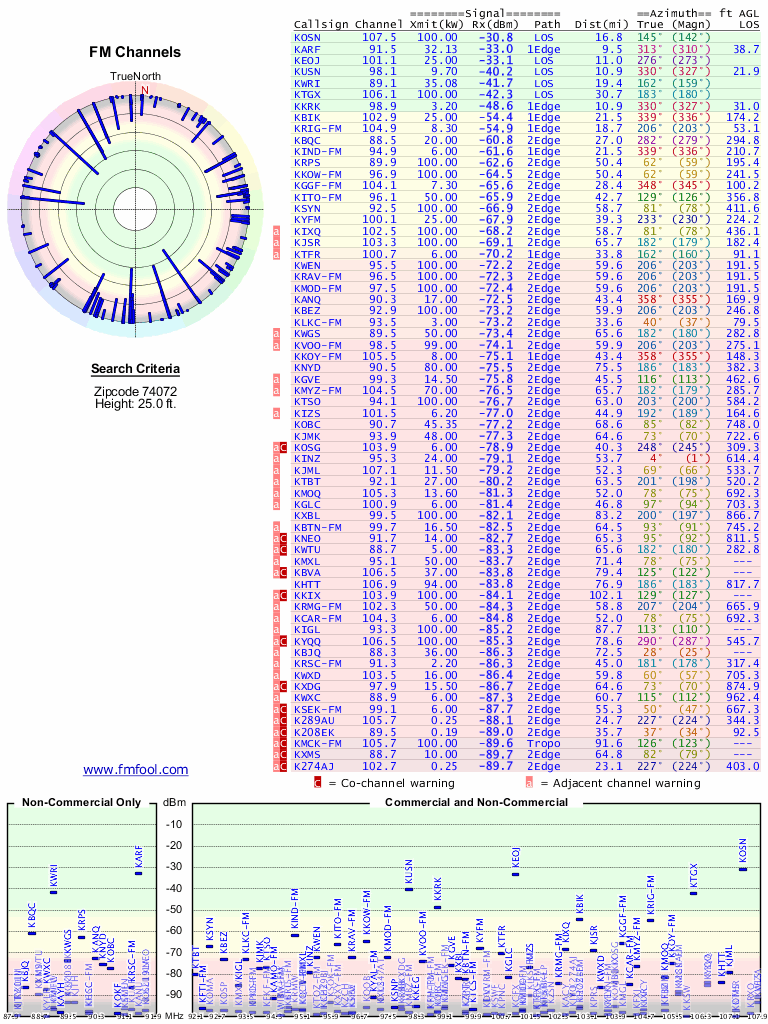Click the Height: 25.0 ft. text
768x1024 pixels.
pos(135,404)
